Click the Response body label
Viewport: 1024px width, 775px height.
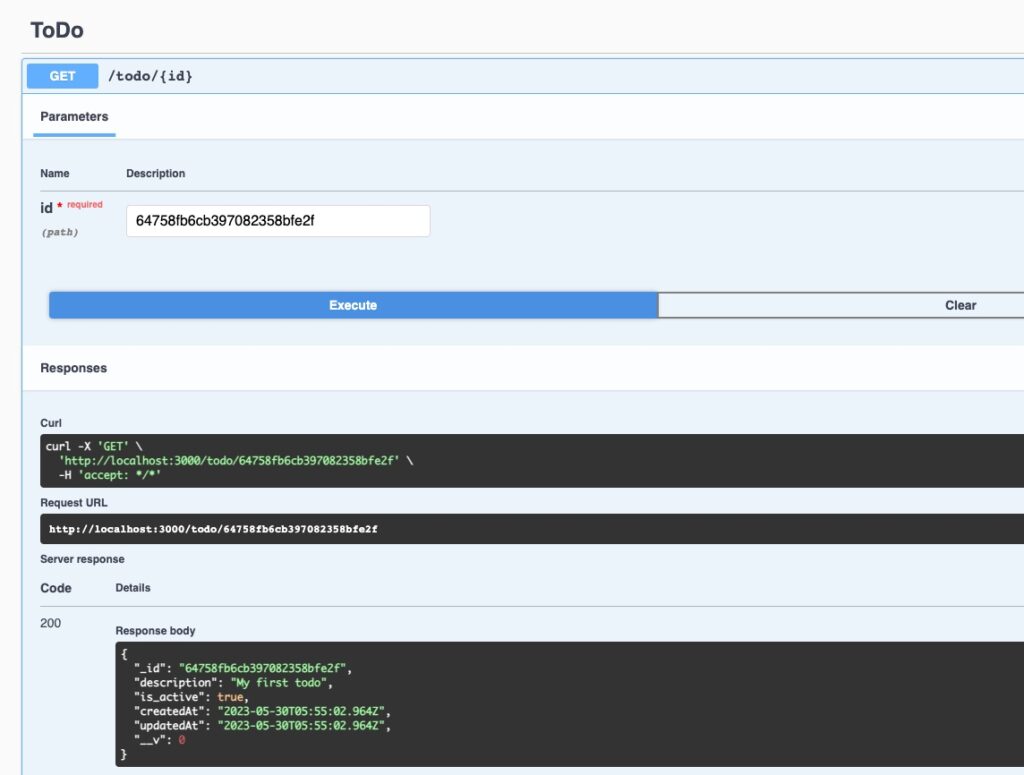pos(155,631)
